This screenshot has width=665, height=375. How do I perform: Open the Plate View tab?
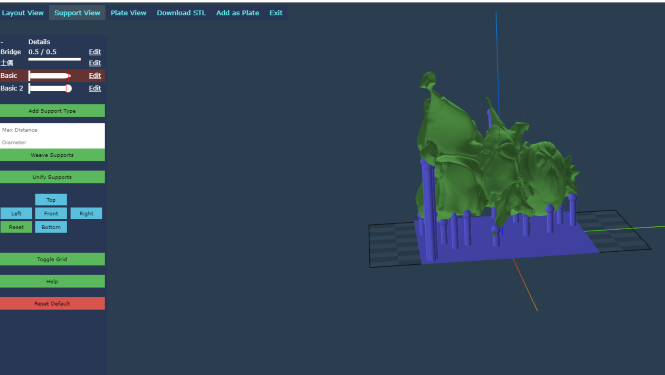(x=129, y=13)
